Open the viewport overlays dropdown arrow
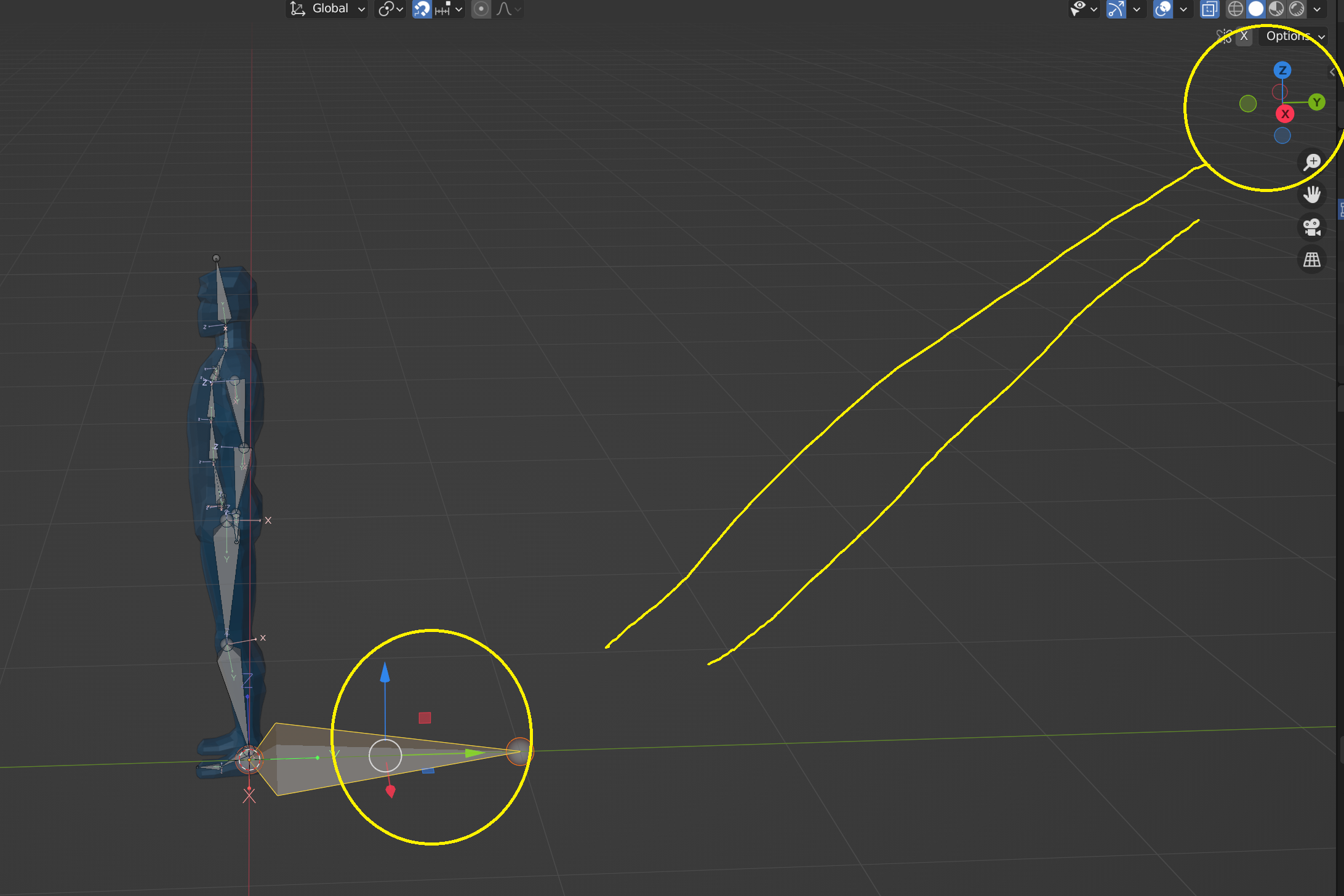 click(x=1183, y=9)
